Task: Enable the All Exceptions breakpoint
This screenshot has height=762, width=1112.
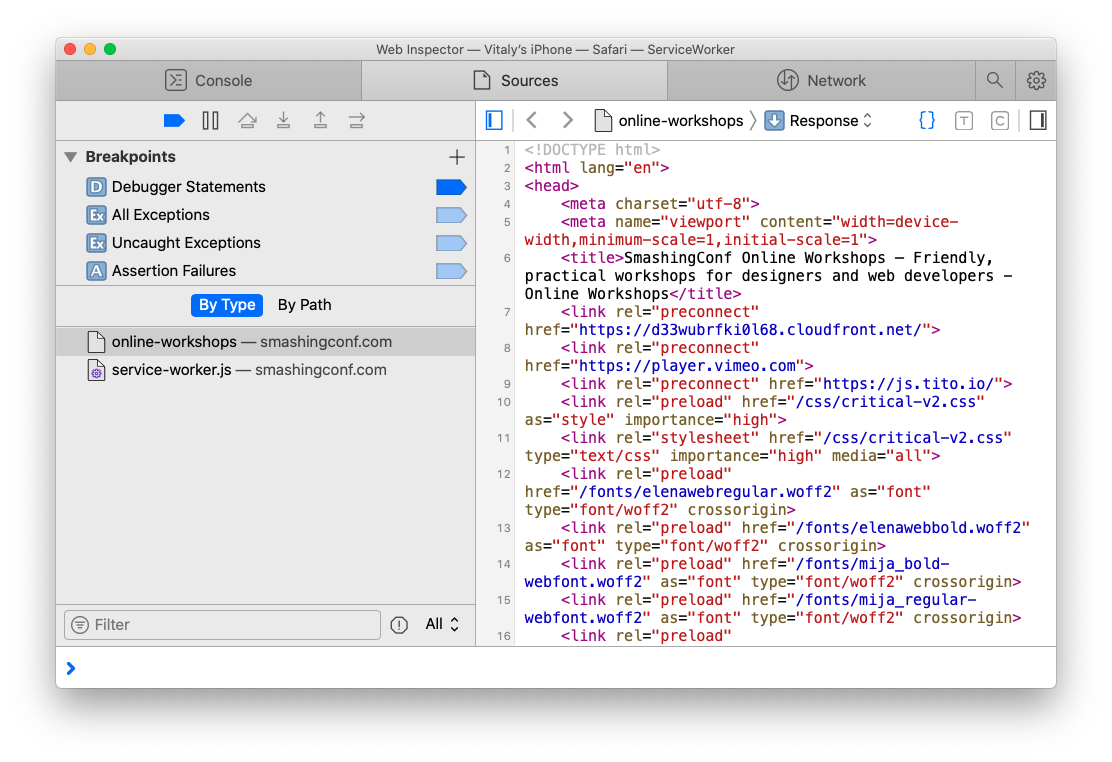Action: (451, 215)
